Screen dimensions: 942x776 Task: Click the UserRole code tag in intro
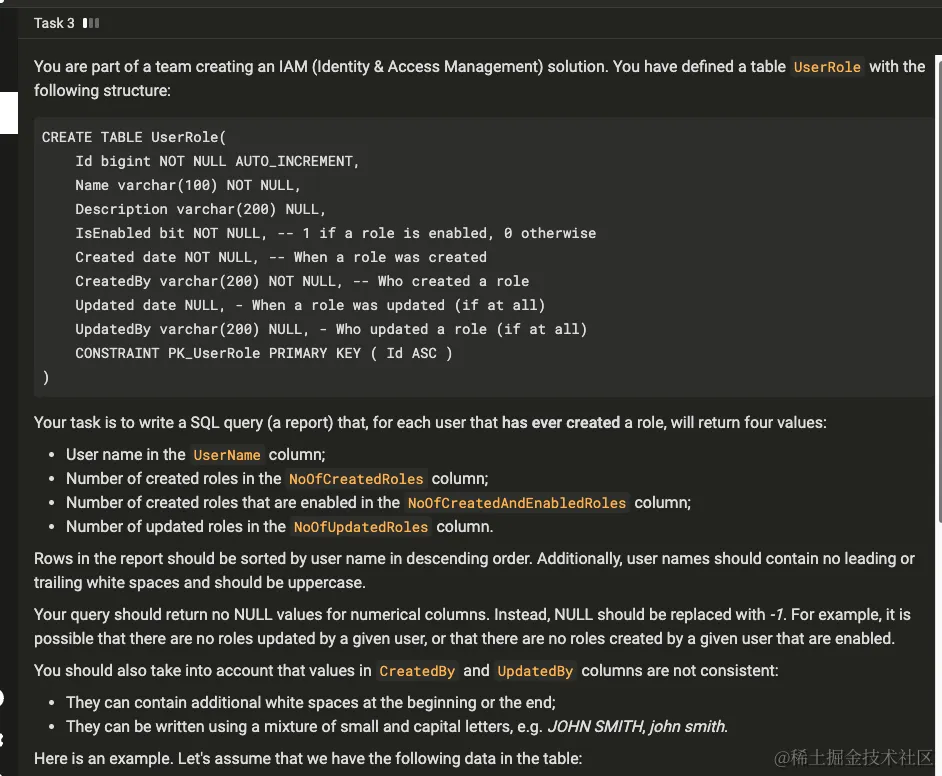[827, 67]
